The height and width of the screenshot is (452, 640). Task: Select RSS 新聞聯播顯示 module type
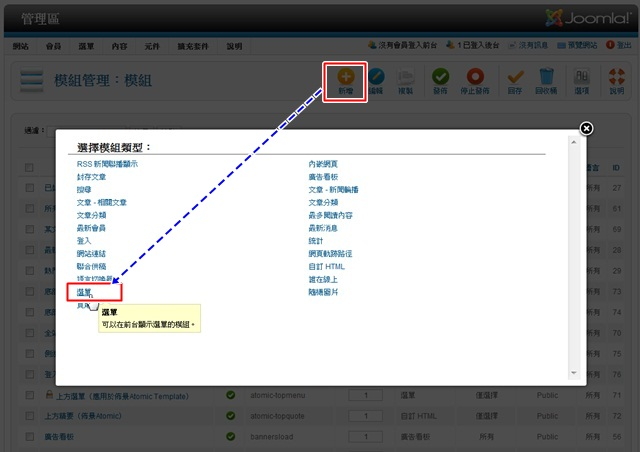point(107,164)
